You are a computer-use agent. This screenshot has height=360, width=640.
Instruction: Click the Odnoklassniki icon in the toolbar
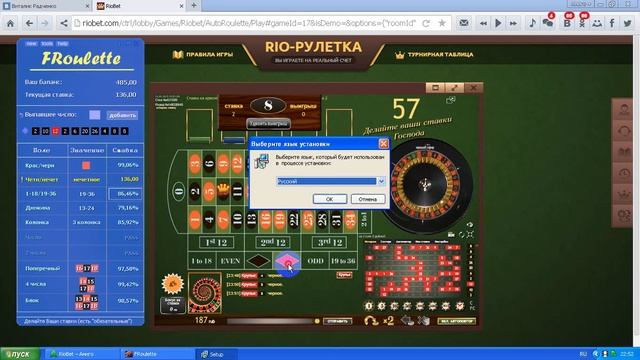(582, 23)
